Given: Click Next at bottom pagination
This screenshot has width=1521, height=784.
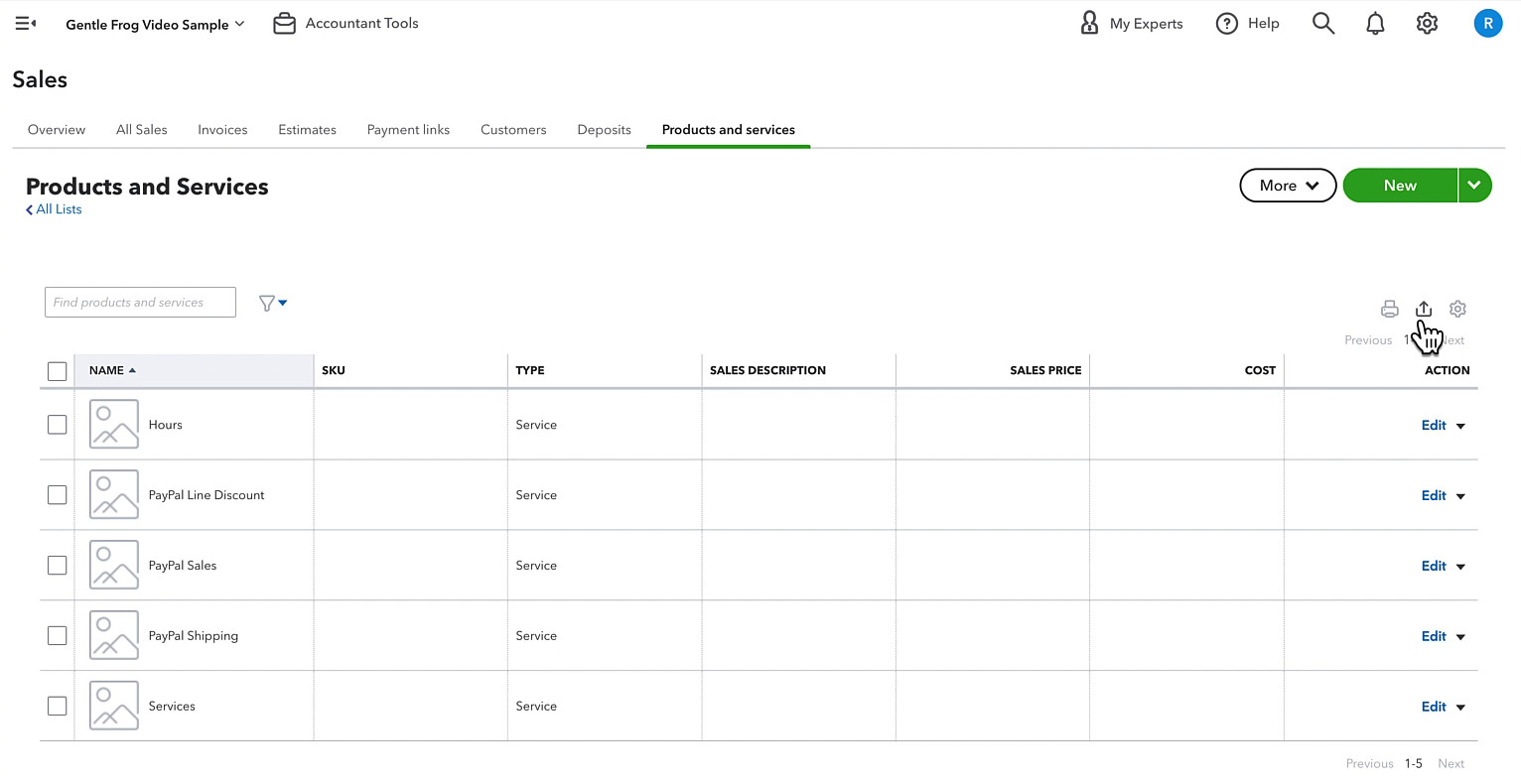Looking at the screenshot, I should coord(1451,764).
